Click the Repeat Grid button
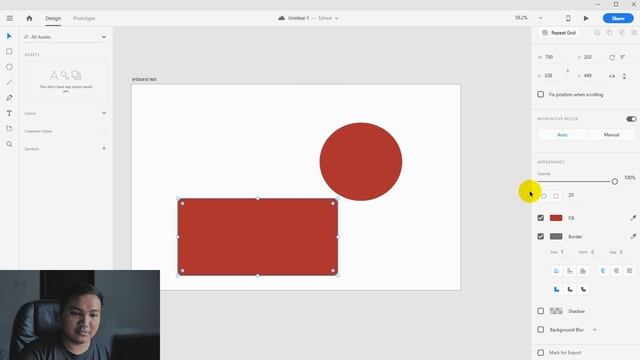The width and height of the screenshot is (640, 360). pos(559,33)
